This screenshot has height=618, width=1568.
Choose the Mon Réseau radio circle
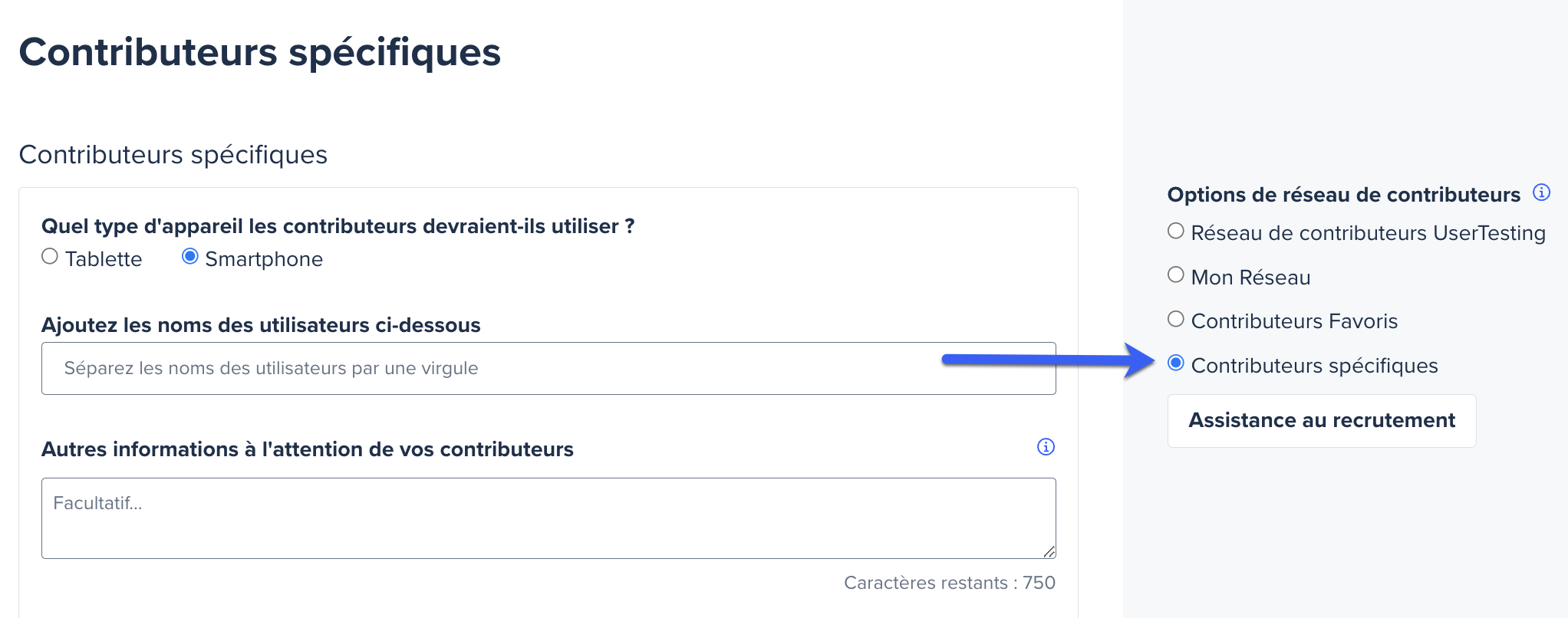click(x=1176, y=275)
